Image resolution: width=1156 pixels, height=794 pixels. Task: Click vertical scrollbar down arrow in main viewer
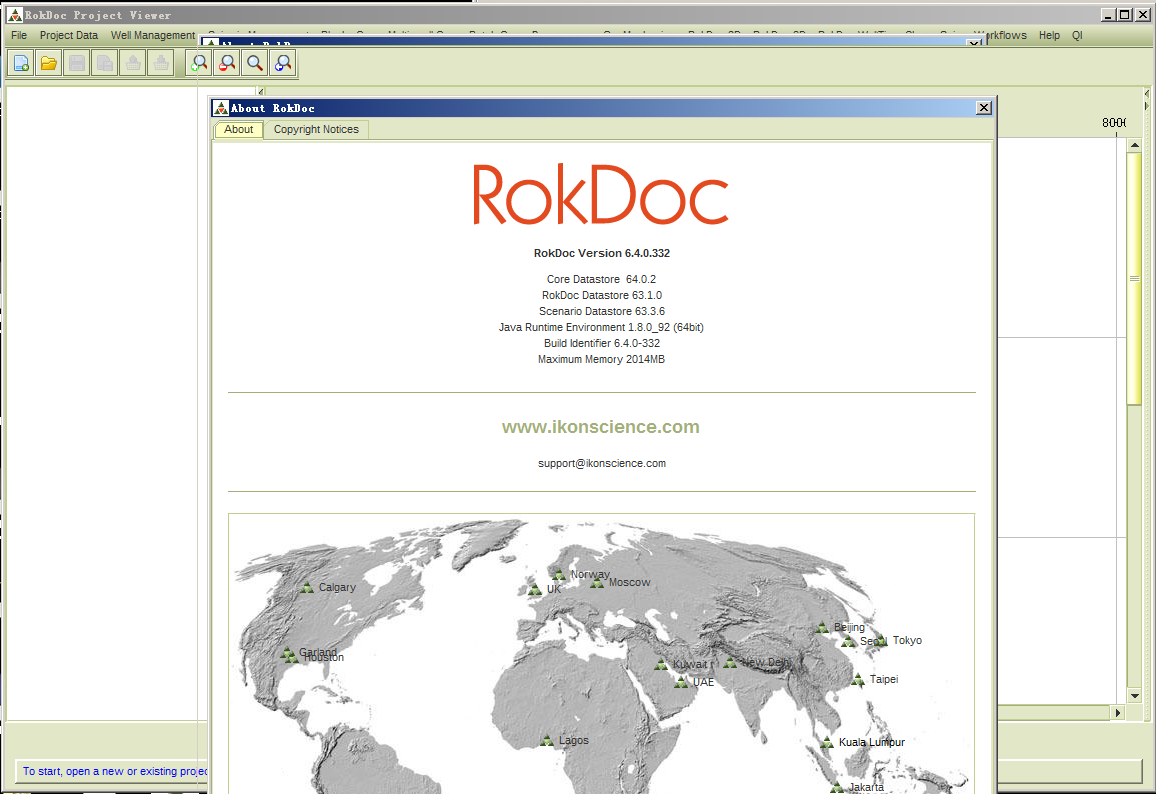(x=1135, y=696)
